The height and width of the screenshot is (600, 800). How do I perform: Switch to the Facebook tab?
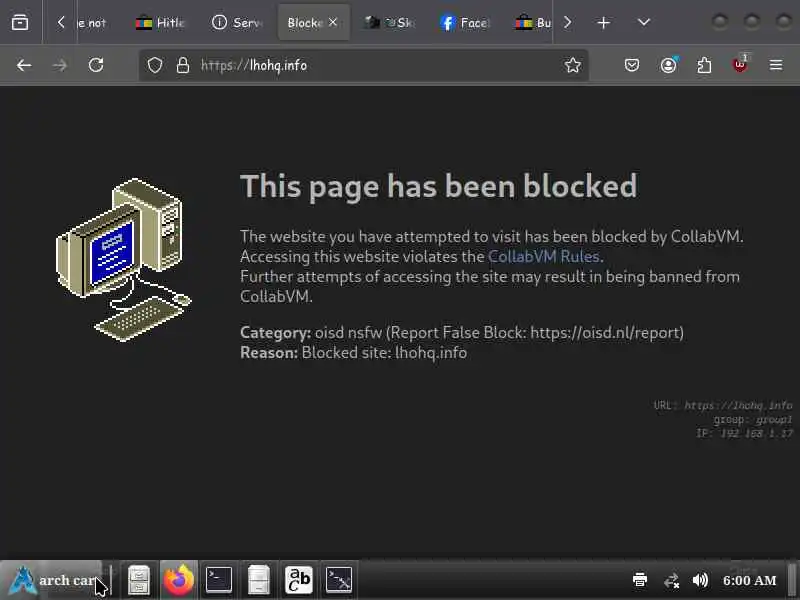(465, 22)
